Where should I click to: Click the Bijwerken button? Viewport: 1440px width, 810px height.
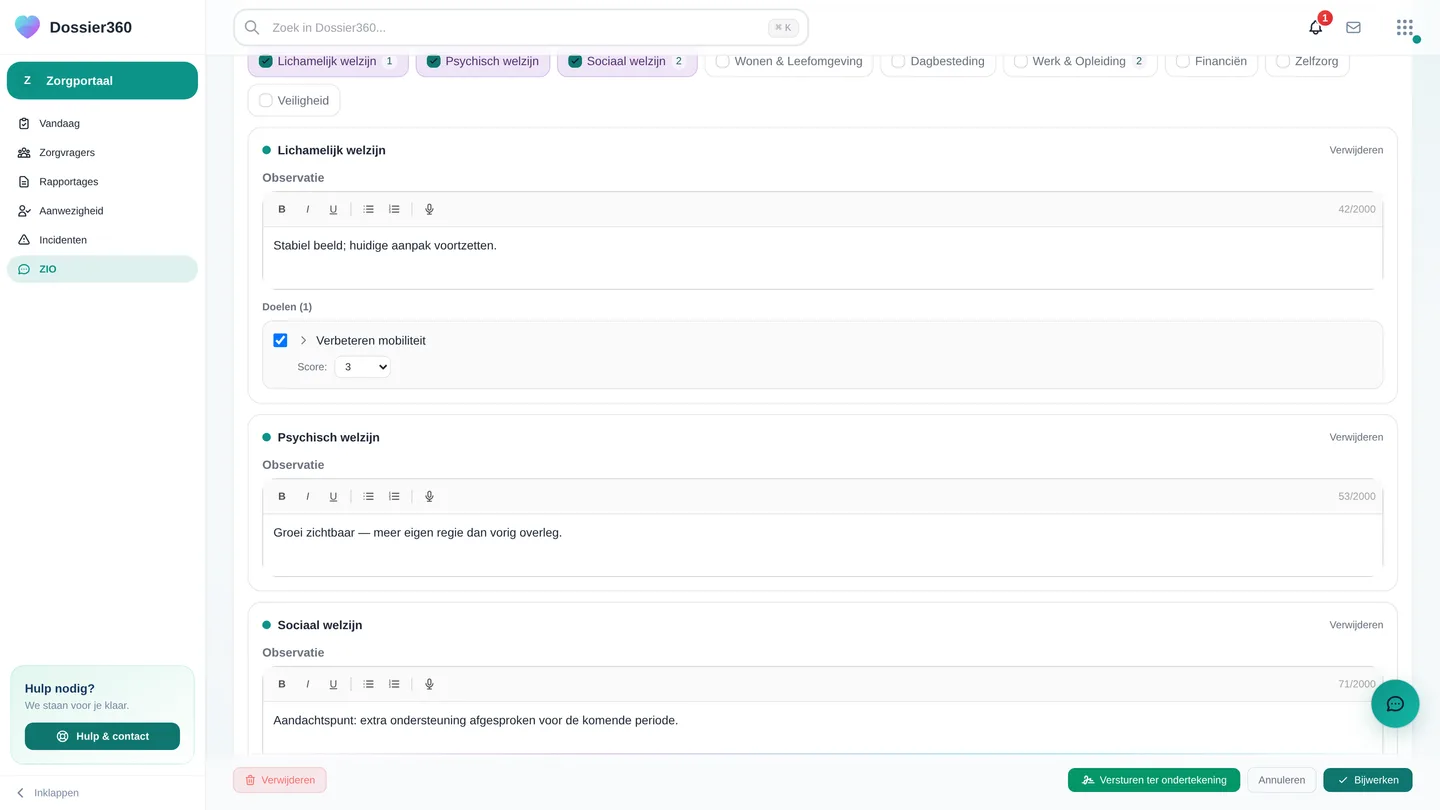pyautogui.click(x=1367, y=780)
